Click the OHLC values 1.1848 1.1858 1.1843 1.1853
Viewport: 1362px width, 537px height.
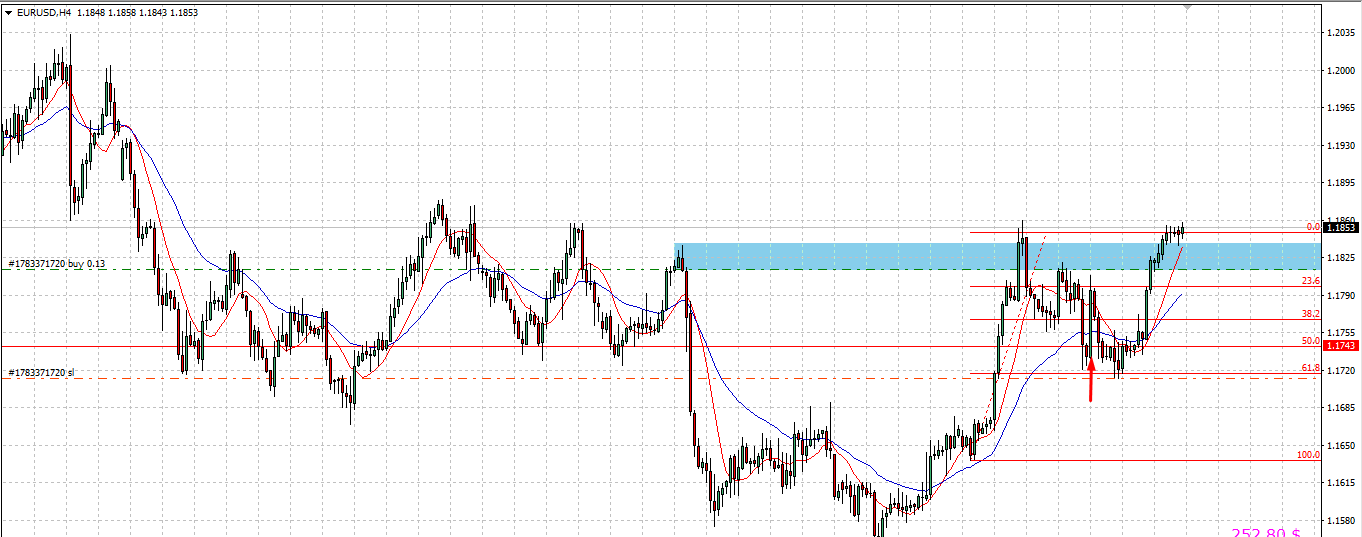(x=137, y=13)
